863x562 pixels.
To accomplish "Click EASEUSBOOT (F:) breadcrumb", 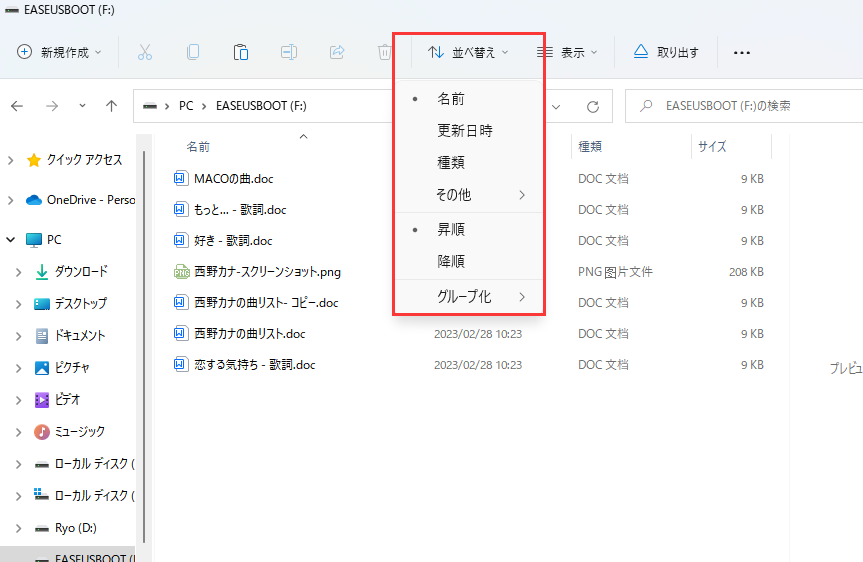I will 261,106.
